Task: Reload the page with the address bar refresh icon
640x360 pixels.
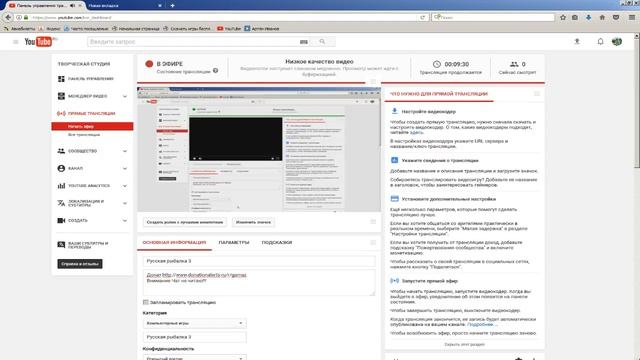Action: tap(422, 18)
